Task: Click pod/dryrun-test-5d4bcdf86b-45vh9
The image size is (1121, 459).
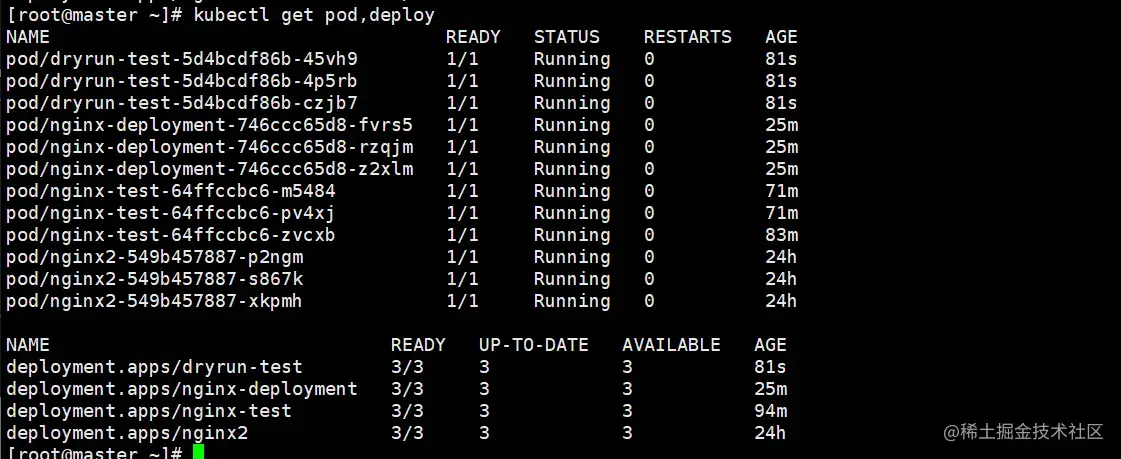Action: (182, 59)
